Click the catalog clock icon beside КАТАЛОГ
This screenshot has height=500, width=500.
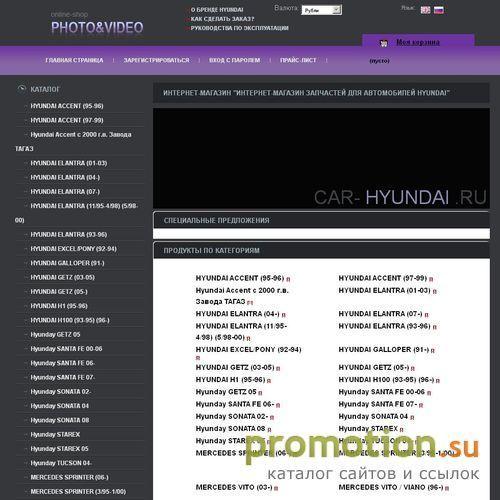pos(22,89)
